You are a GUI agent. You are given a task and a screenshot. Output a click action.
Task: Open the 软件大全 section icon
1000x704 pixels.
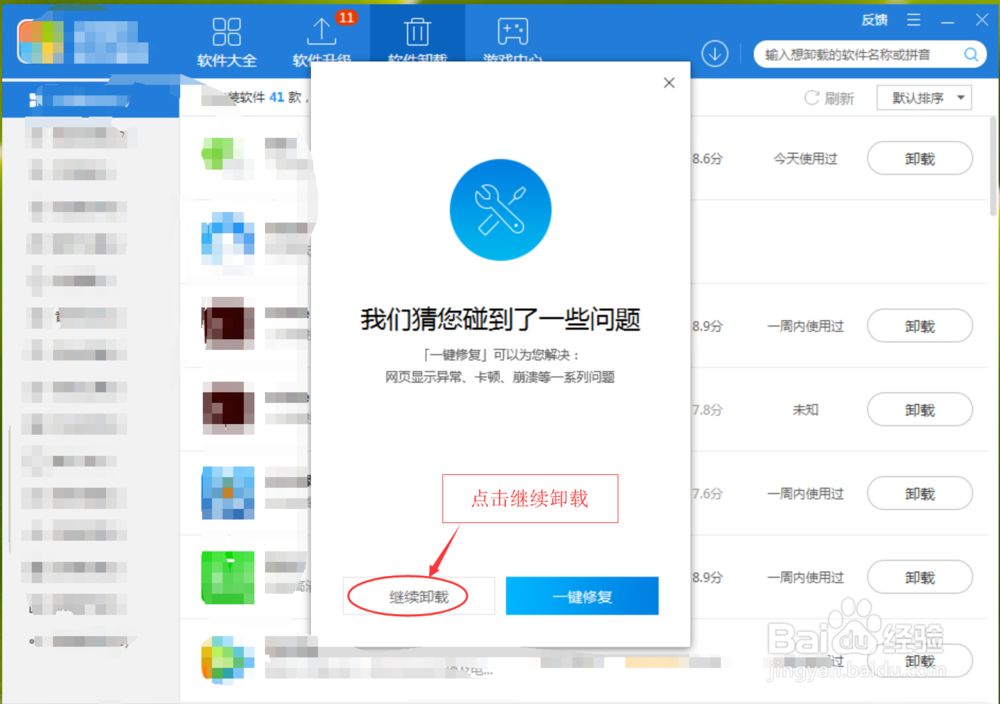[226, 32]
